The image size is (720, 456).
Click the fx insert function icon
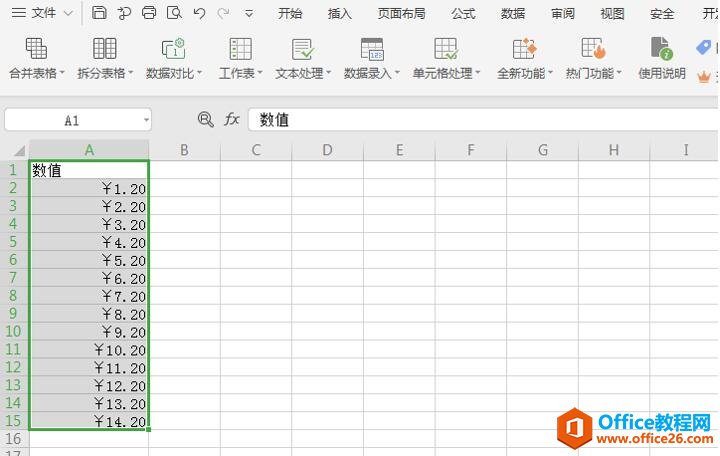(x=232, y=120)
